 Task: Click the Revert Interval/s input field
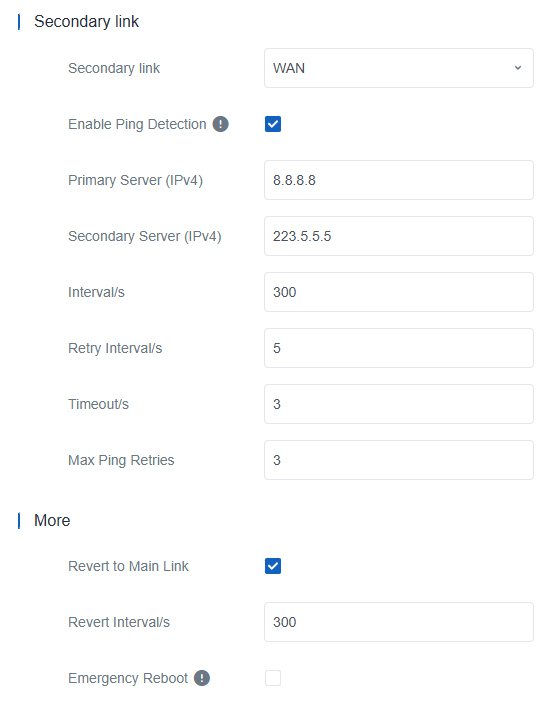tap(399, 622)
